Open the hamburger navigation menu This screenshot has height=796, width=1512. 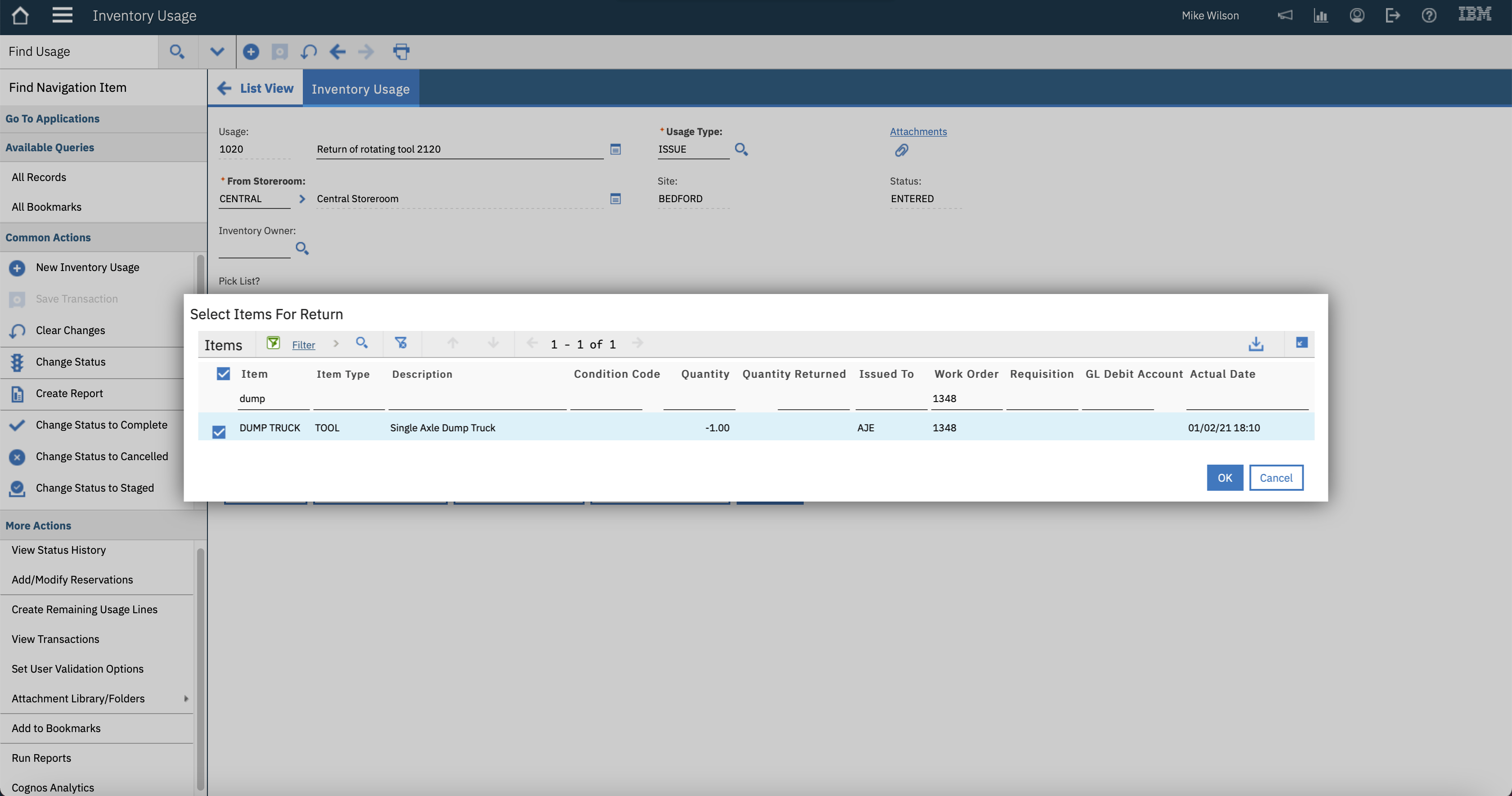coord(62,15)
